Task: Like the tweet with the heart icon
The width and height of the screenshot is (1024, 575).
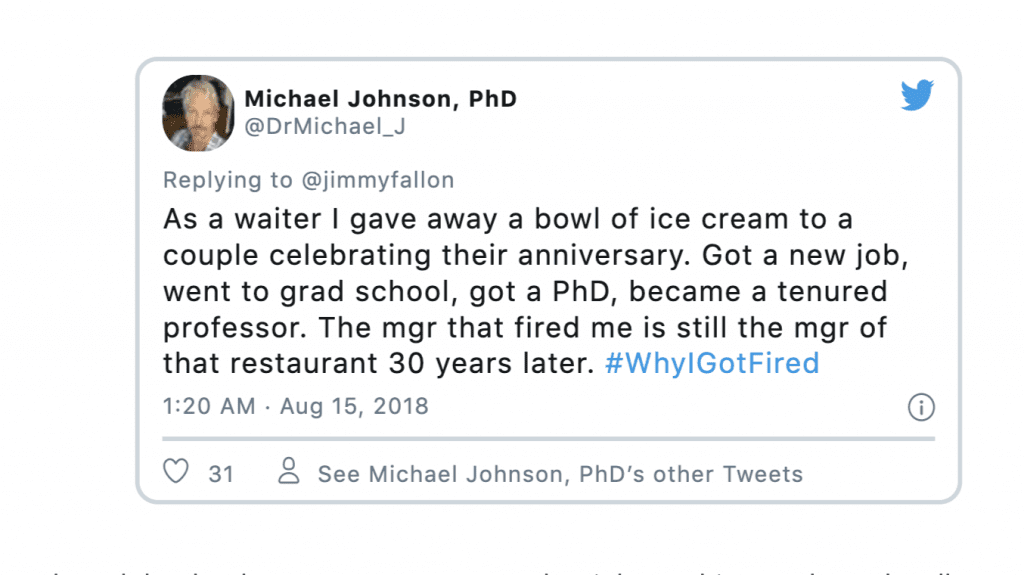Action: [x=176, y=471]
